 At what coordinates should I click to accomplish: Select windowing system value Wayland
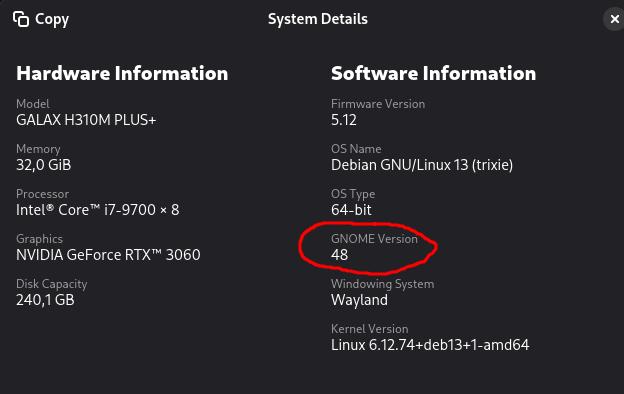tap(359, 300)
